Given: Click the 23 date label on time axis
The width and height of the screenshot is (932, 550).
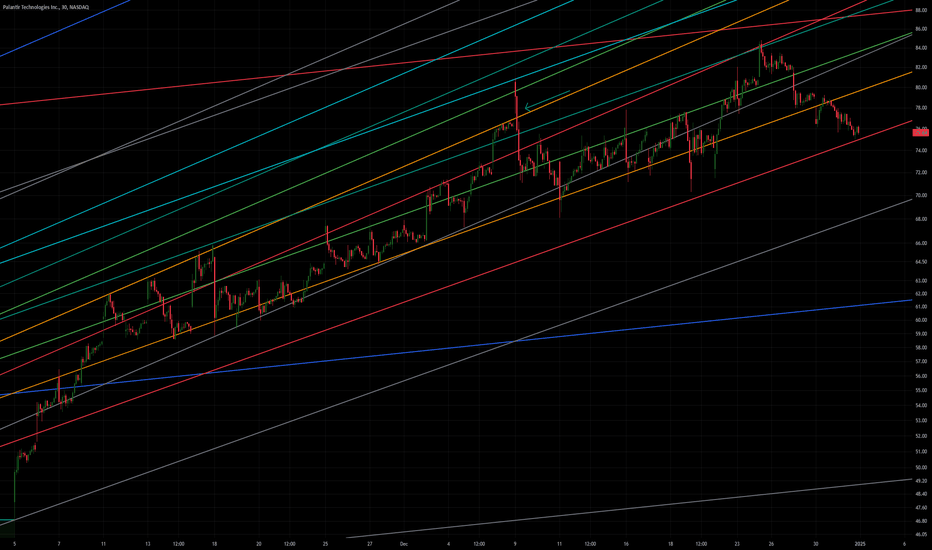Looking at the screenshot, I should tap(737, 544).
